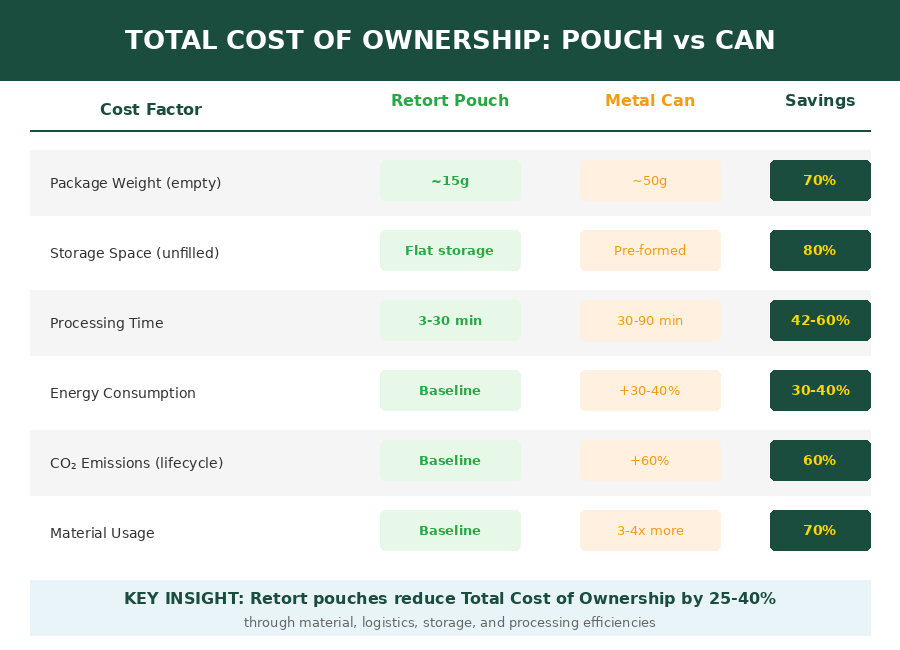Select the Pre-formed can storage badge
Viewport: 900px width, 650px height.
click(650, 251)
